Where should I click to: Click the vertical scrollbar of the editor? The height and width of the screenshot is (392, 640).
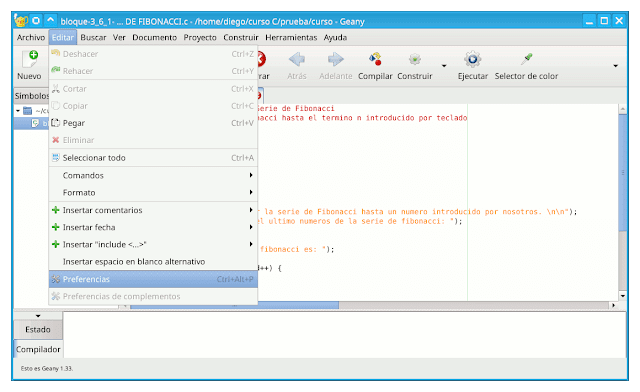tap(622, 172)
